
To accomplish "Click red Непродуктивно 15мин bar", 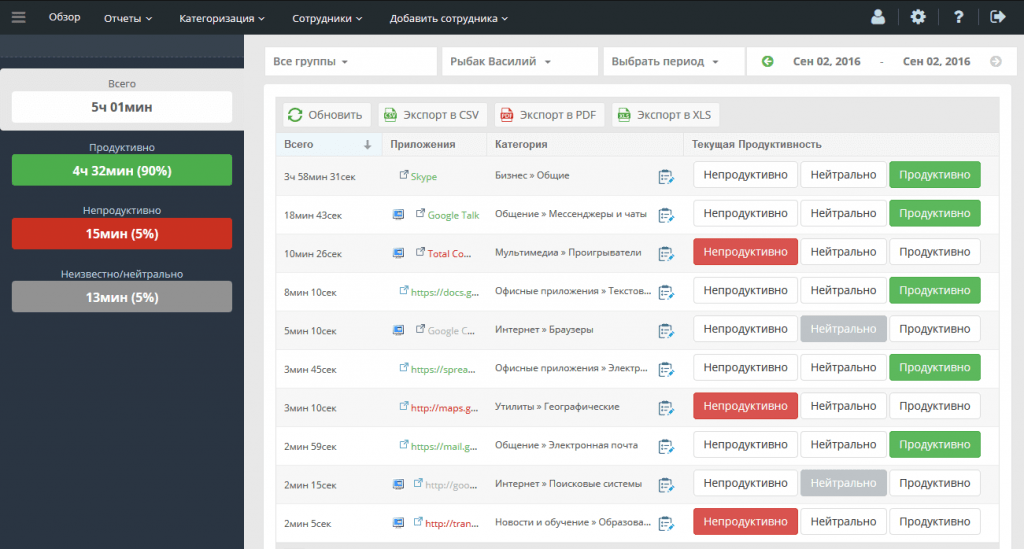I will click(122, 234).
